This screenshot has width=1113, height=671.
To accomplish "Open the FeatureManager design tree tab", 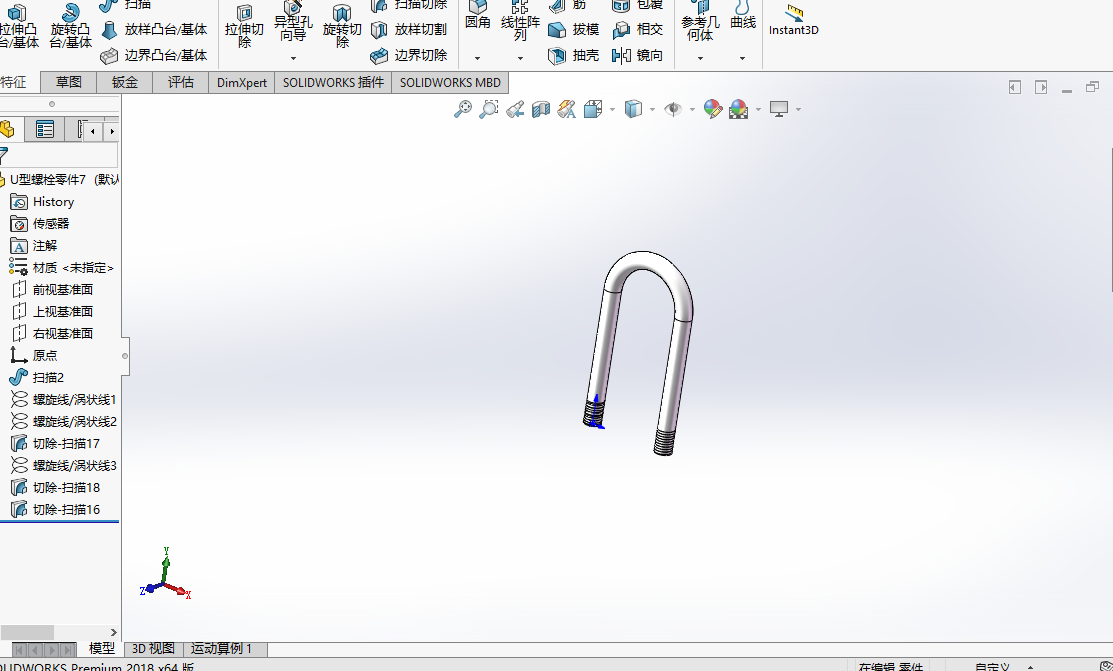I will [x=9, y=129].
